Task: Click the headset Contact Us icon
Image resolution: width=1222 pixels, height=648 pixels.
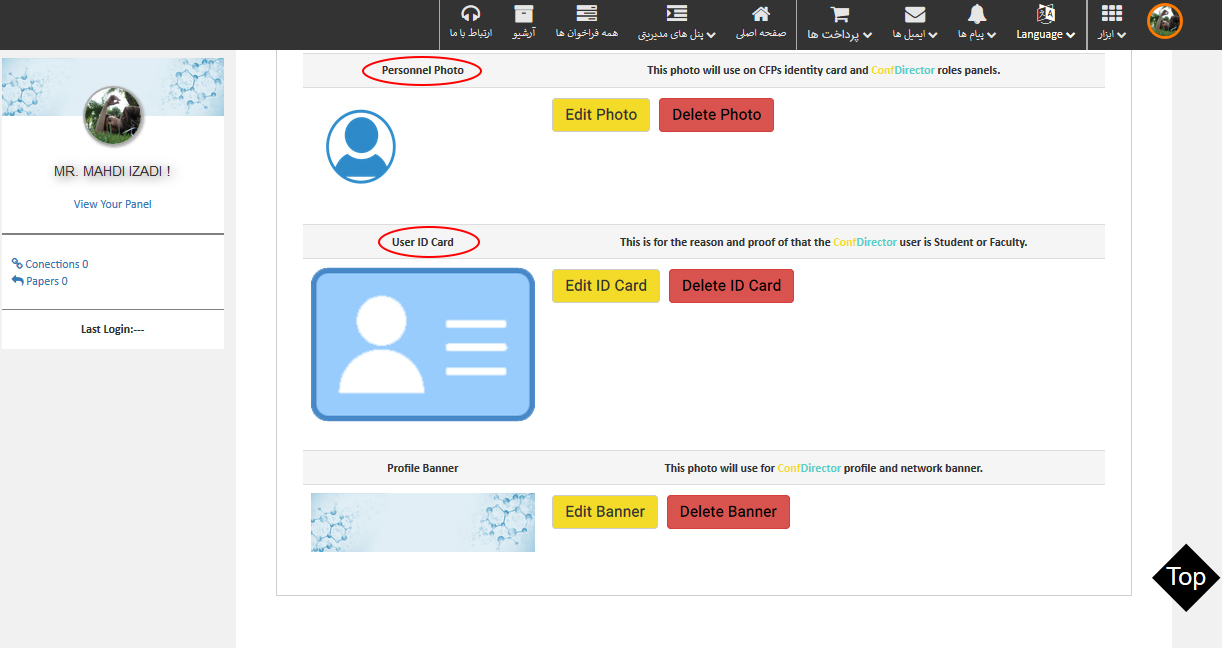Action: tap(470, 14)
